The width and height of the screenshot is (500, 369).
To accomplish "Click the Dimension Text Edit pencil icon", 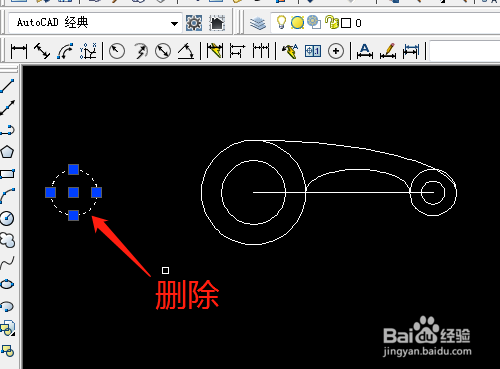I will (x=388, y=51).
